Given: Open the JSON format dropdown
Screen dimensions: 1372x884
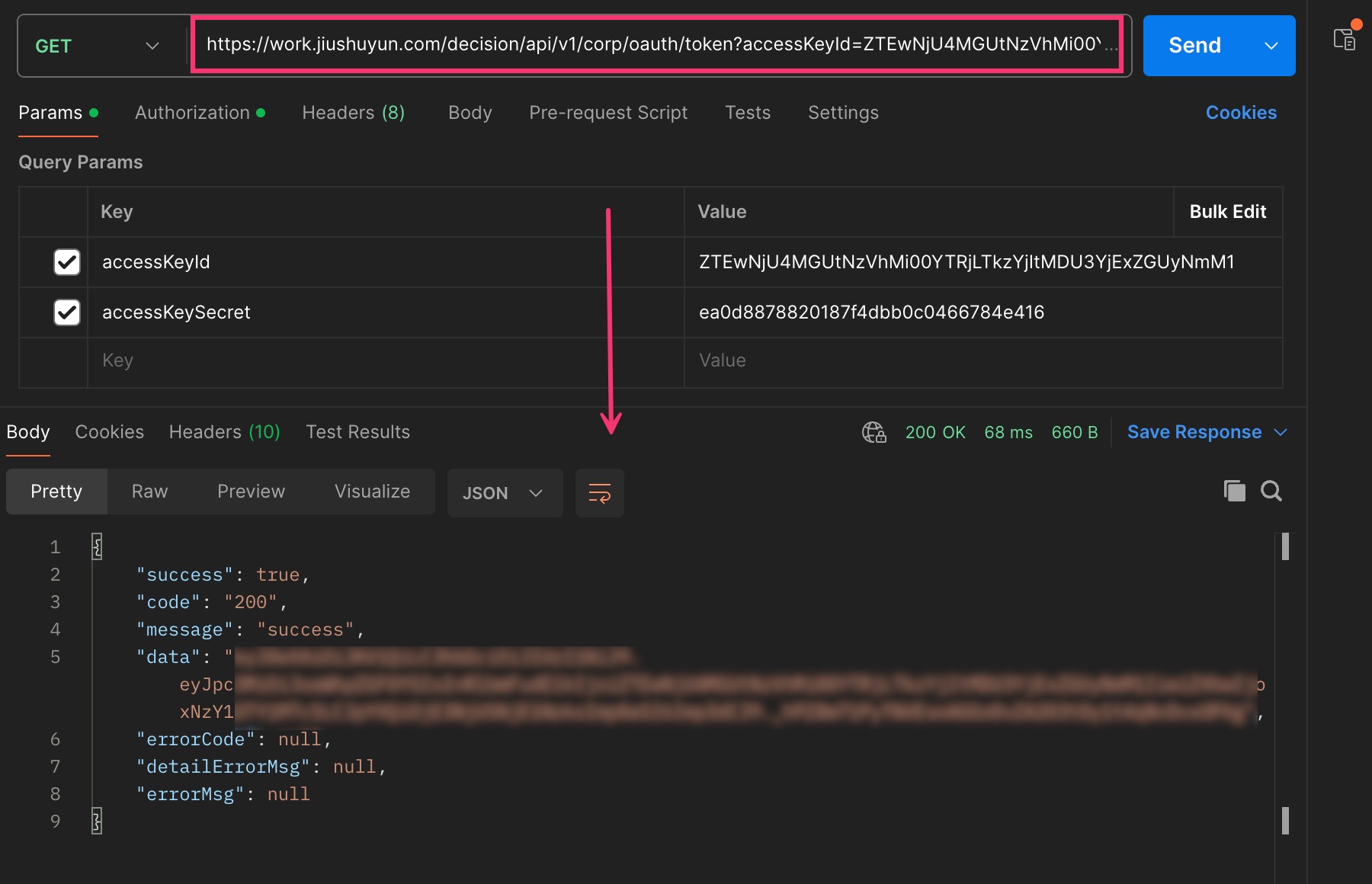Looking at the screenshot, I should 505,493.
